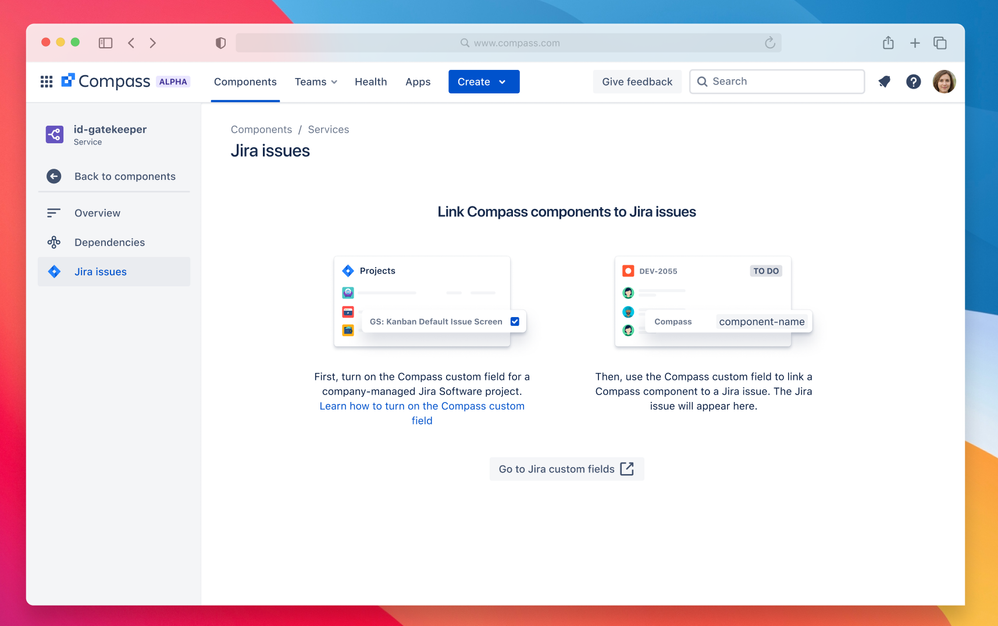Reload the page with refresh icon
This screenshot has height=626, width=998.
click(x=770, y=43)
